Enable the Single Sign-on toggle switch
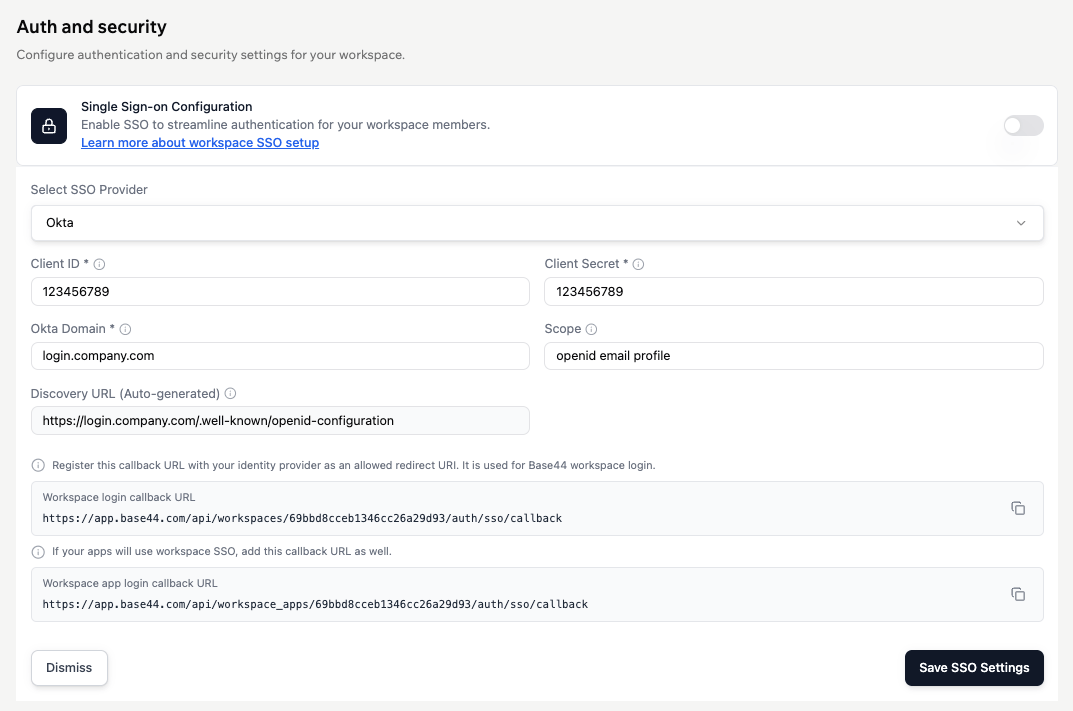Screen dimensions: 1073x711 coord(1023,125)
